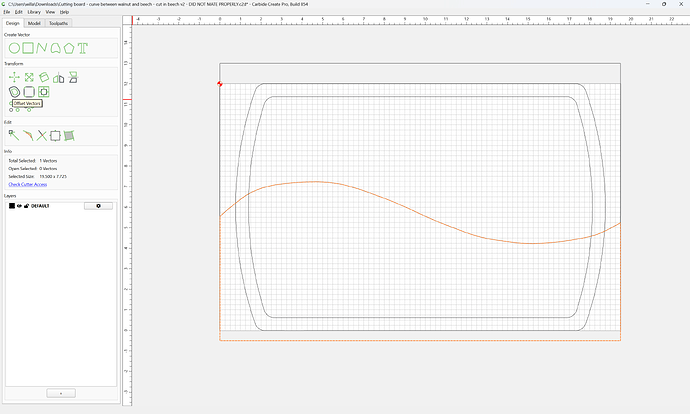This screenshot has width=690, height=414.
Task: Open the View menu
Action: 51,12
